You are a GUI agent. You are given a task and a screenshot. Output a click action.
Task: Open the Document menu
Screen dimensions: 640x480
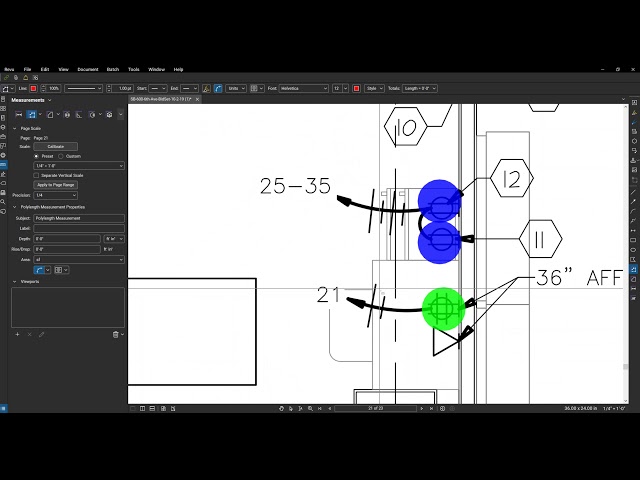tap(88, 69)
